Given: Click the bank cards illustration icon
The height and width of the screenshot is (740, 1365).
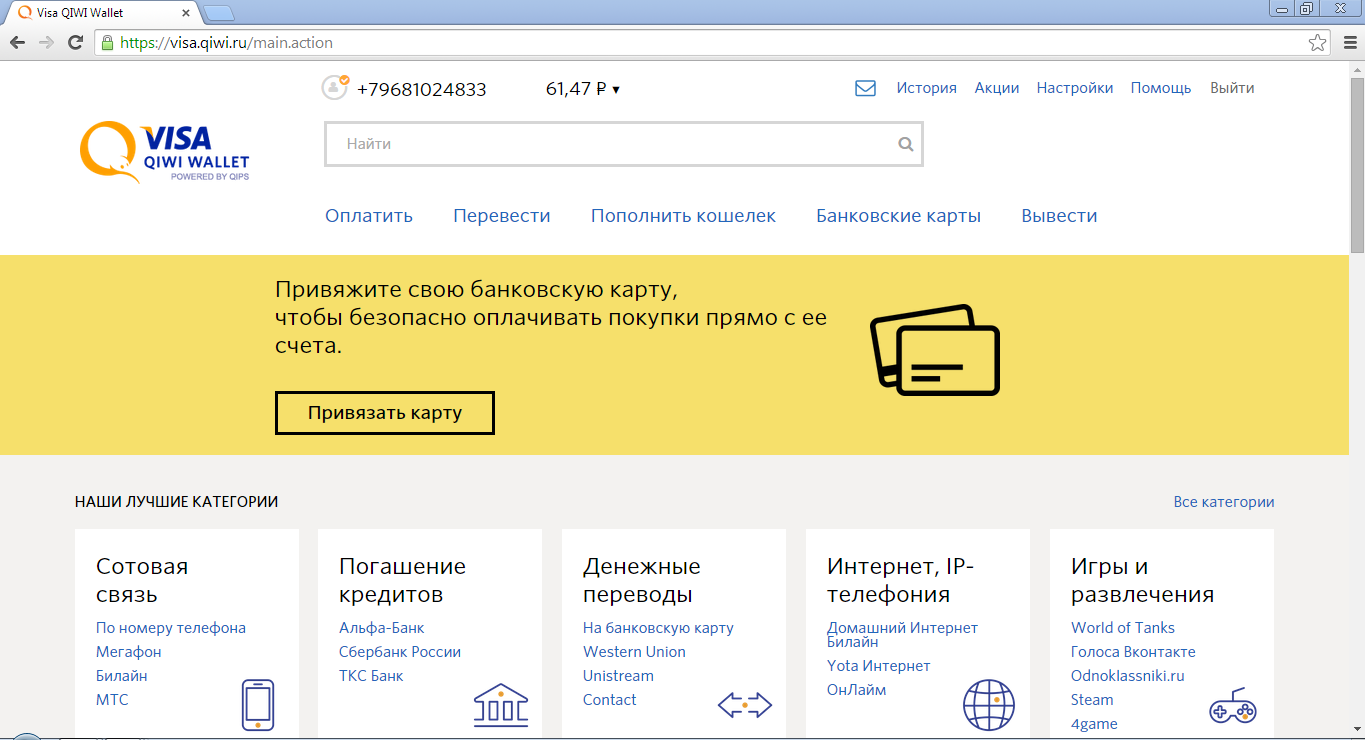Looking at the screenshot, I should tap(935, 349).
